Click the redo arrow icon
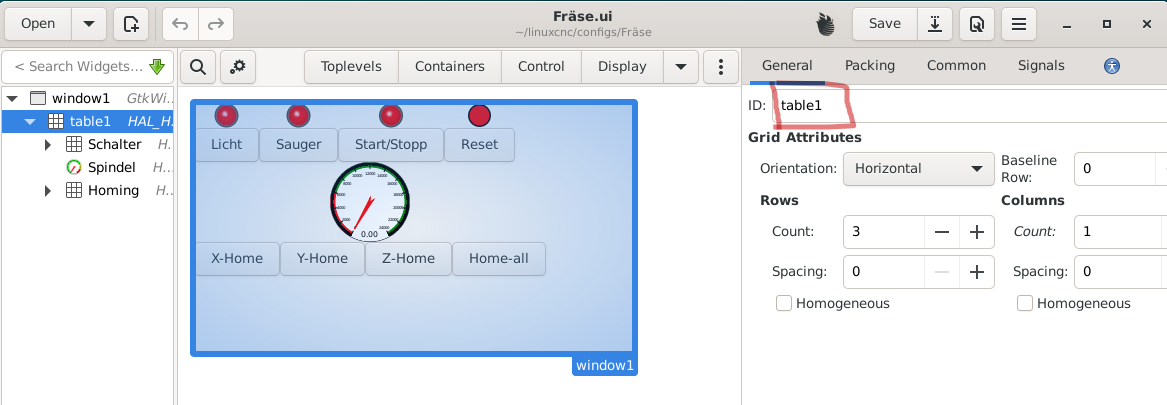 click(x=212, y=24)
